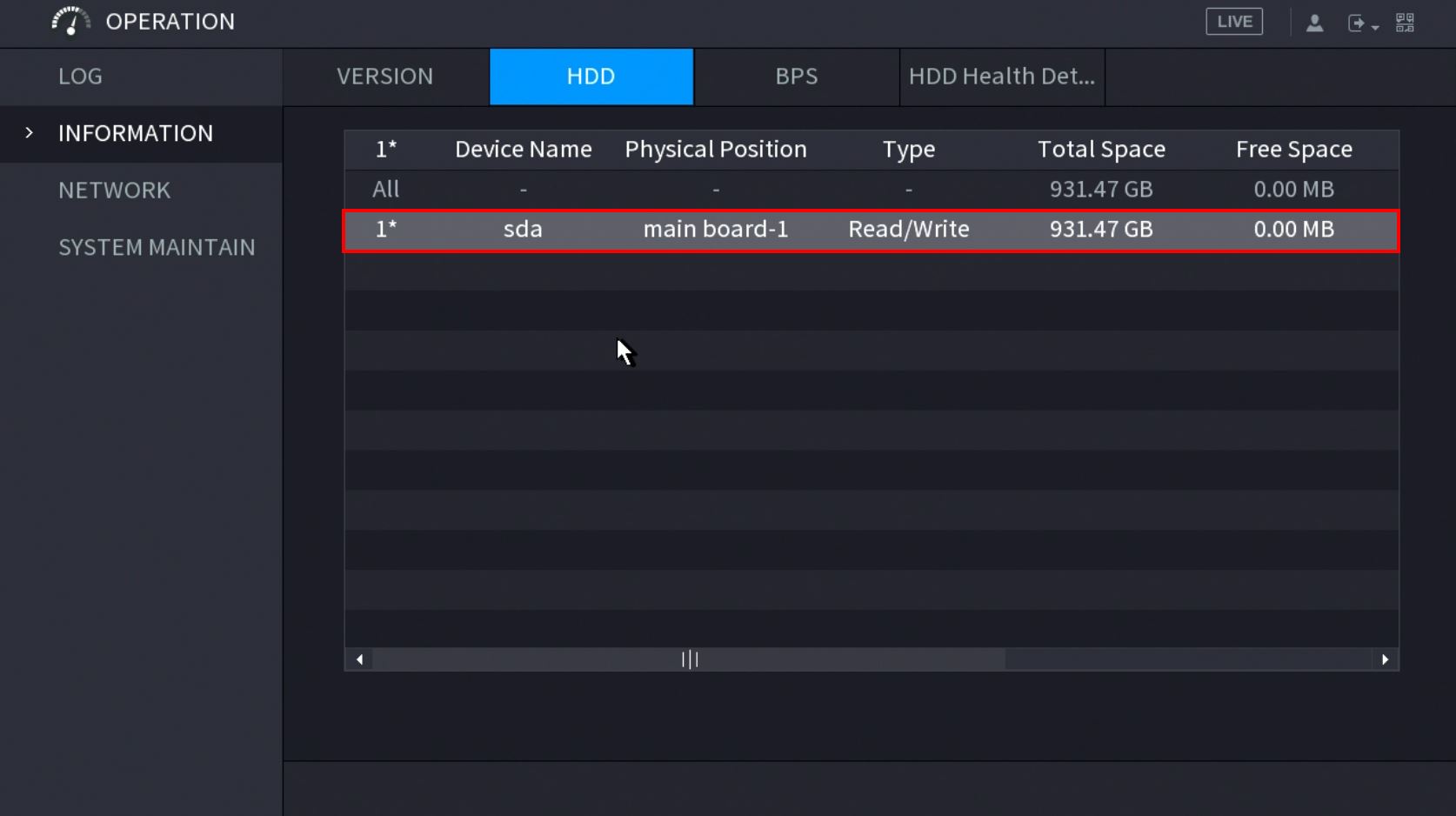
Task: Select the HDD tab
Action: click(591, 77)
